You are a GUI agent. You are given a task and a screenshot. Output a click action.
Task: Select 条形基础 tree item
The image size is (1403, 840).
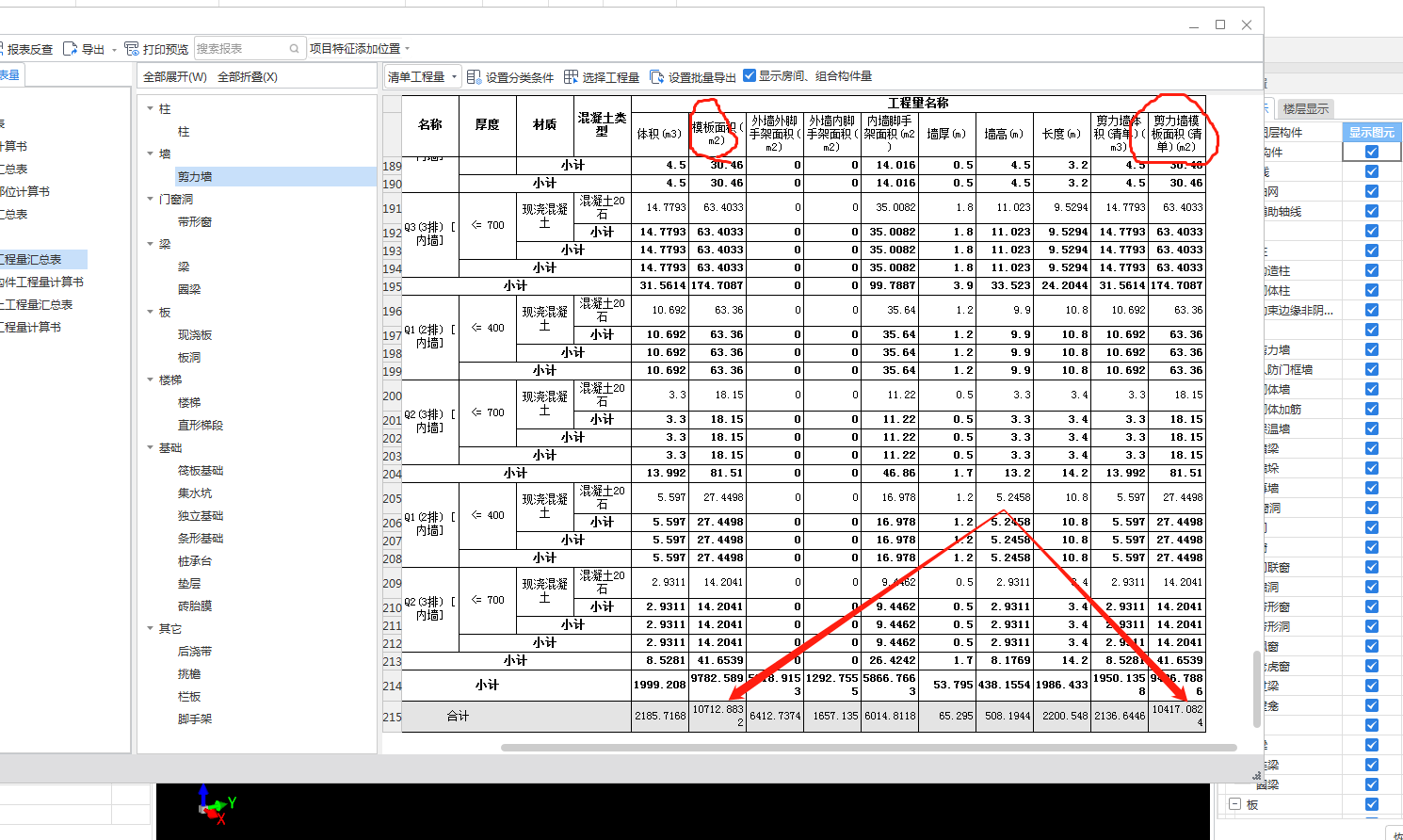pyautogui.click(x=201, y=538)
